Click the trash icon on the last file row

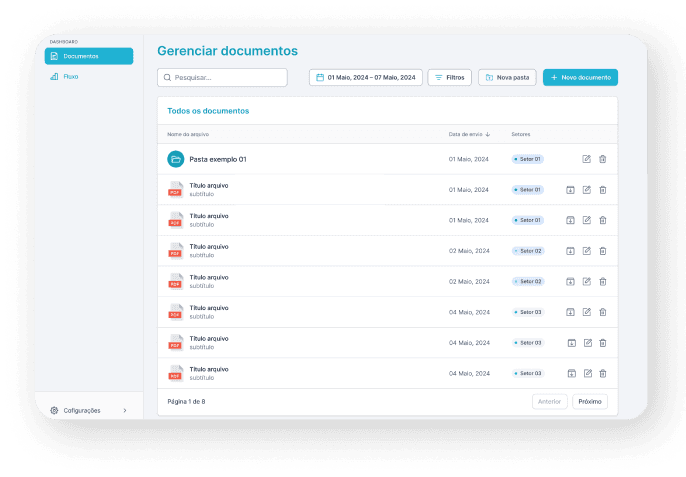click(x=603, y=374)
